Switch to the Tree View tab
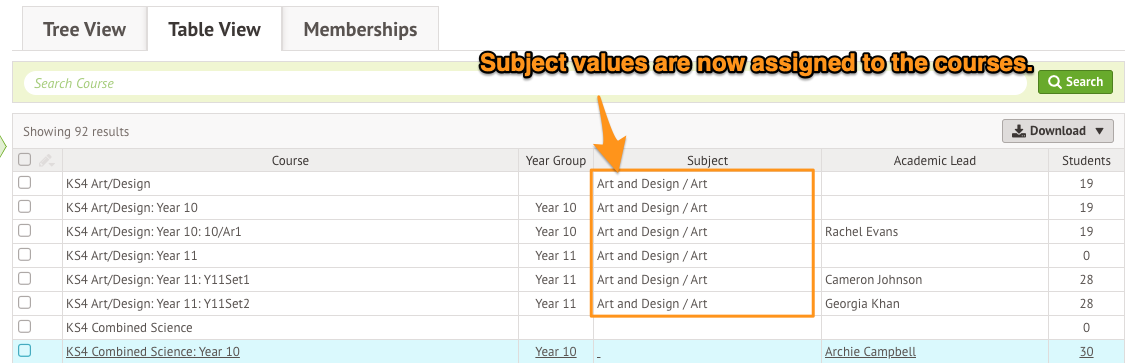 click(x=84, y=30)
